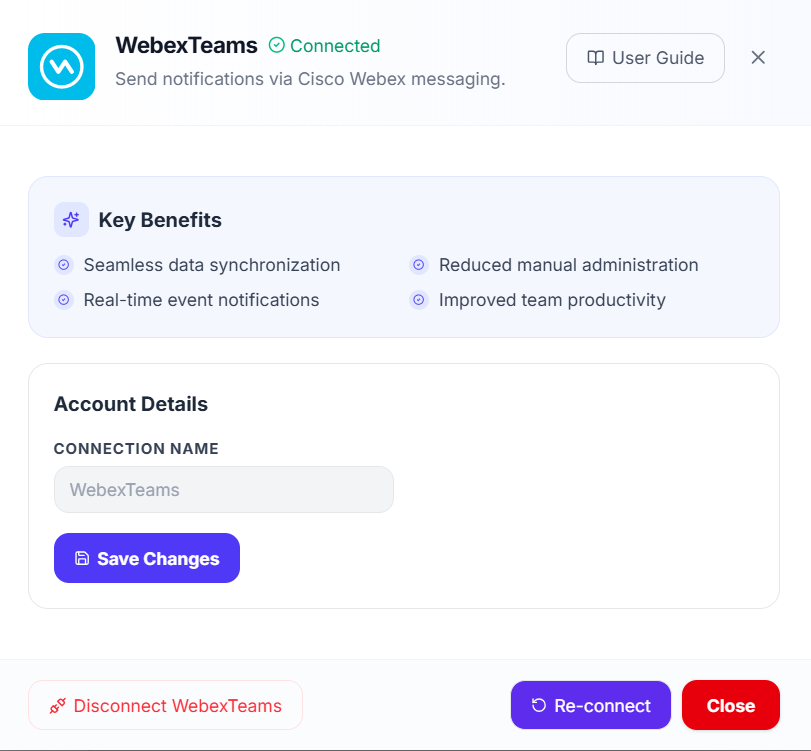Click the green Connected check icon

click(x=277, y=46)
